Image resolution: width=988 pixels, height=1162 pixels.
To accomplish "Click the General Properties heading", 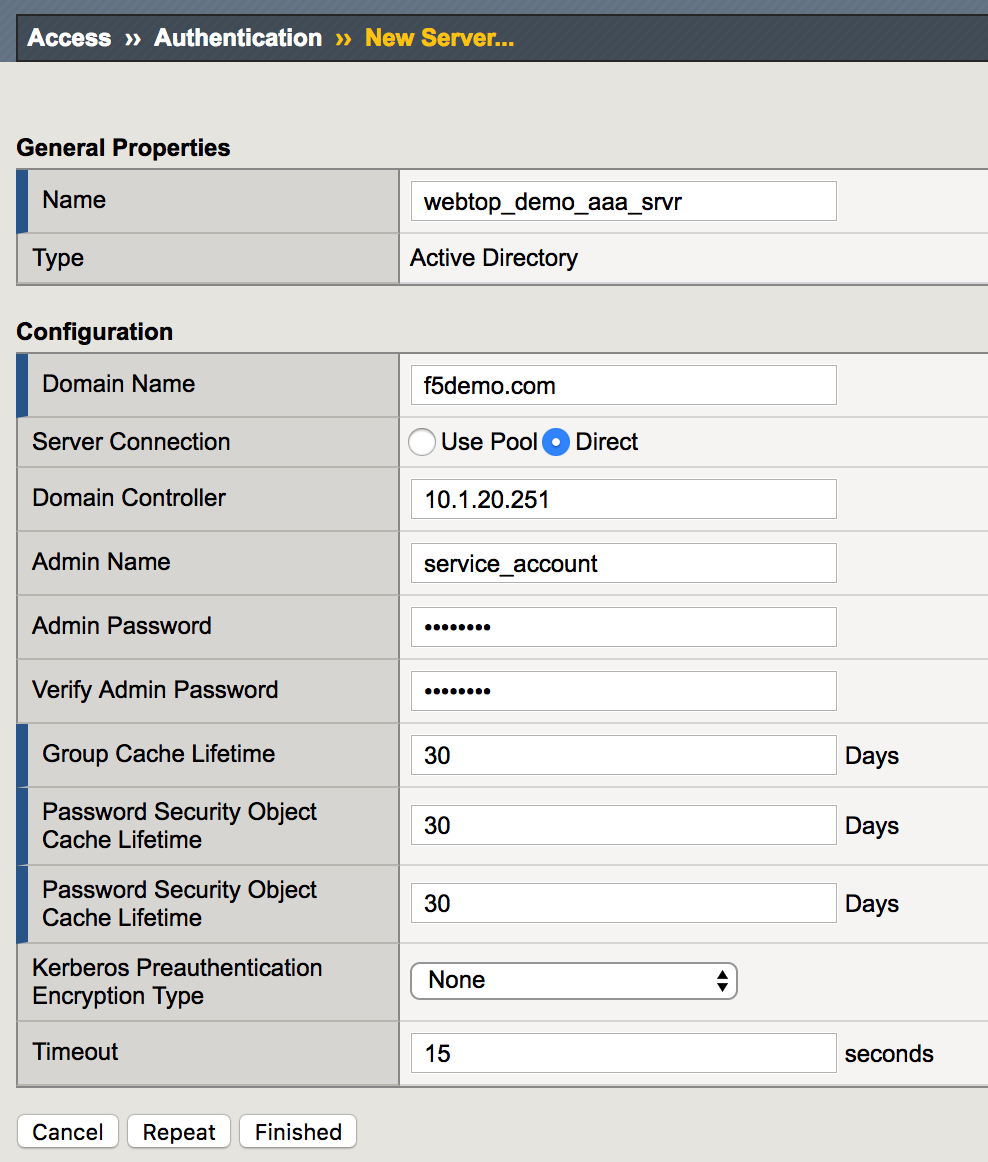I will pos(123,147).
